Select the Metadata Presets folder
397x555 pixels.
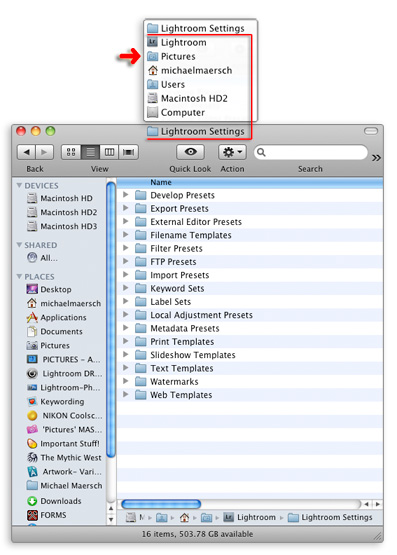pos(250,328)
